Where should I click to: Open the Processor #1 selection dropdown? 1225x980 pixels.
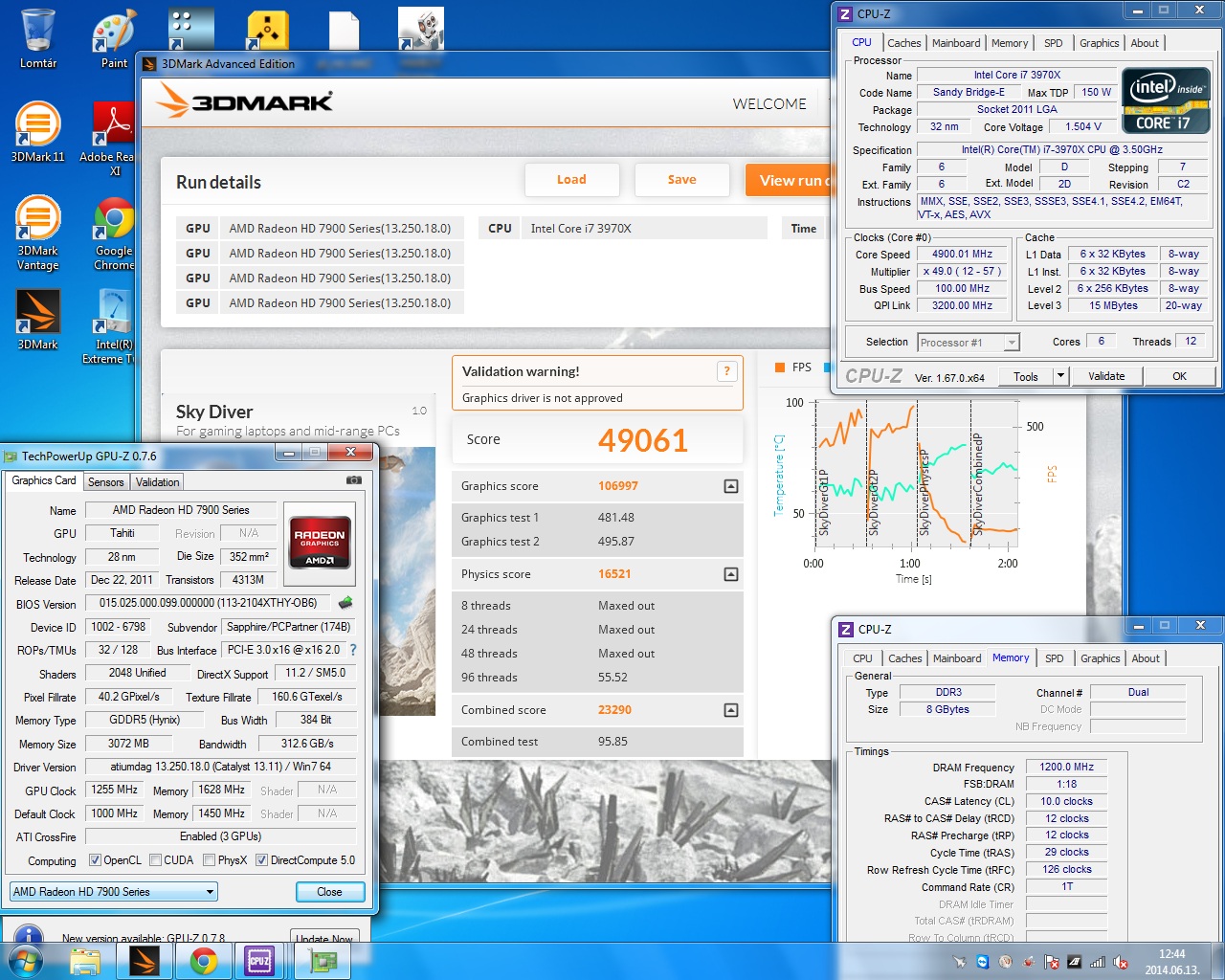(x=969, y=343)
